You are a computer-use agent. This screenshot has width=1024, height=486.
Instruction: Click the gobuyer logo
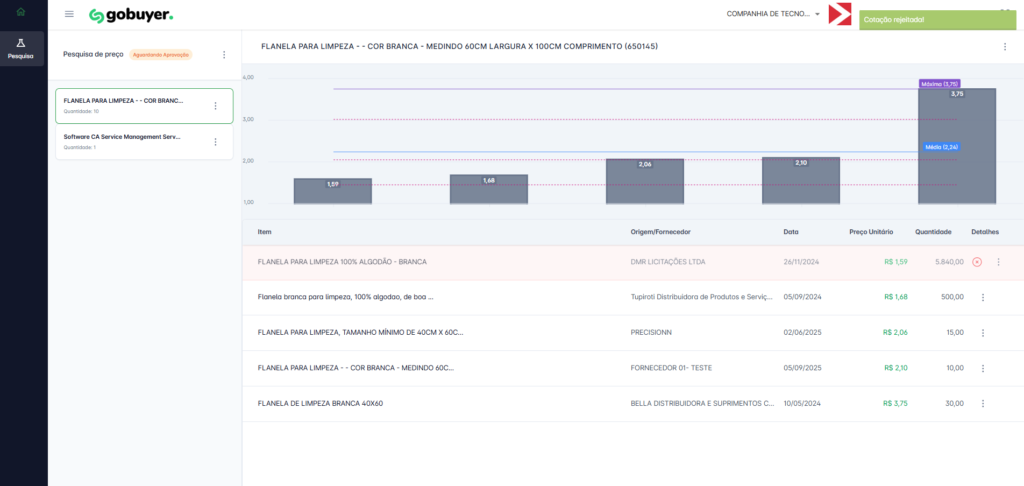tap(131, 15)
